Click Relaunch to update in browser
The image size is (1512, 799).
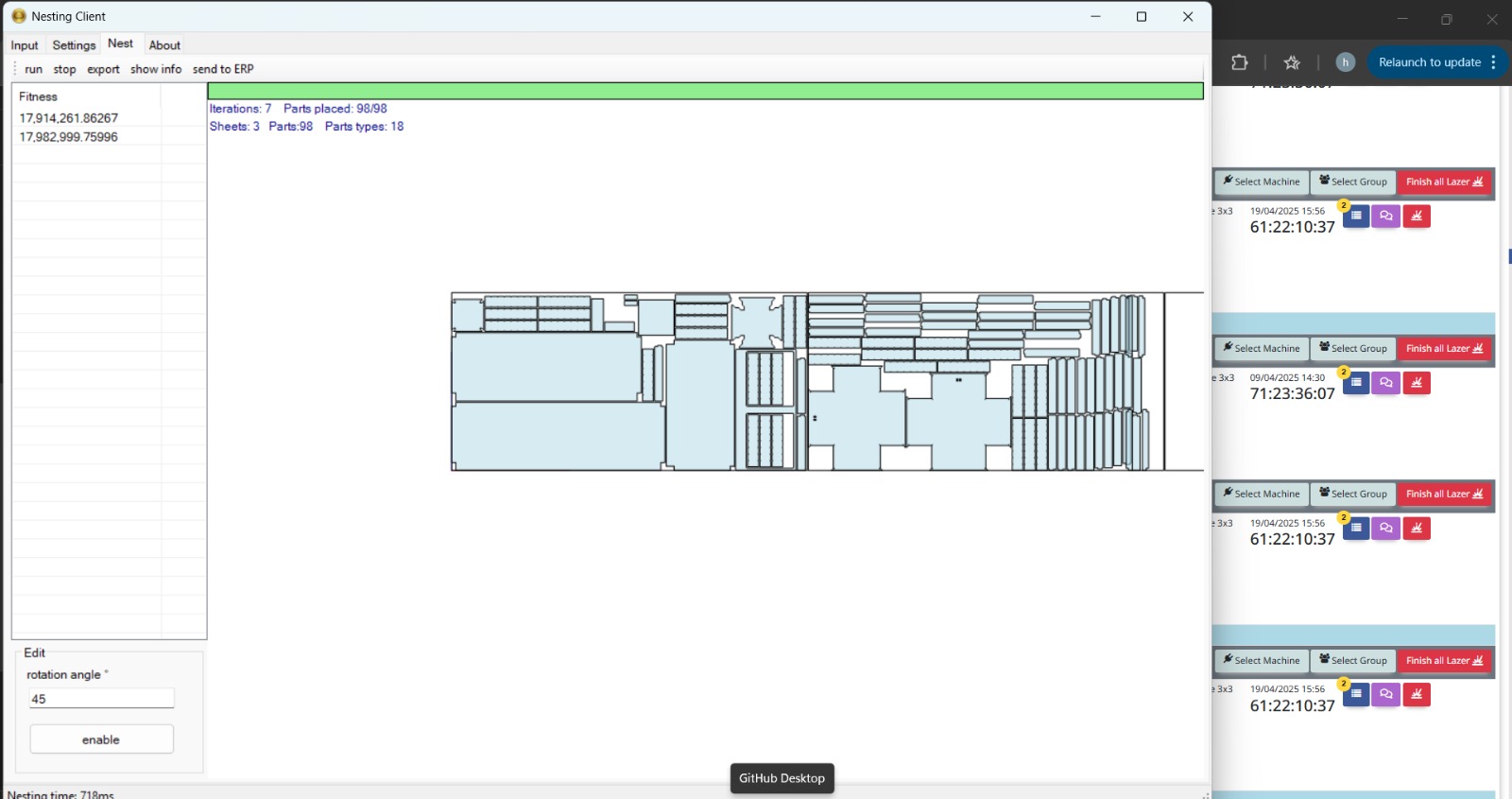pyautogui.click(x=1429, y=62)
